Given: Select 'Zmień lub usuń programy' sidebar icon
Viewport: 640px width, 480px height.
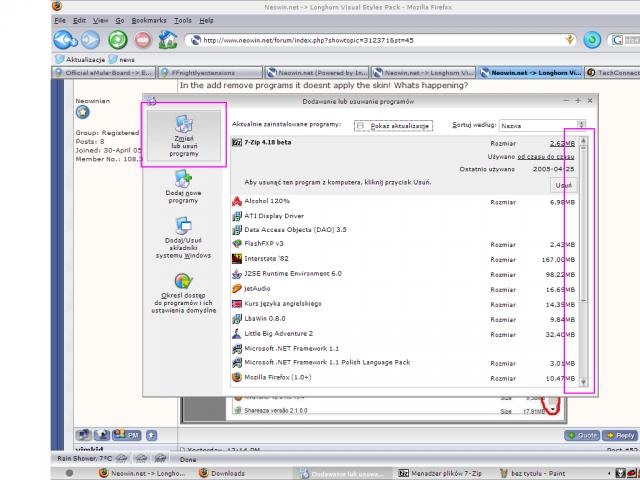Looking at the screenshot, I should (x=184, y=135).
